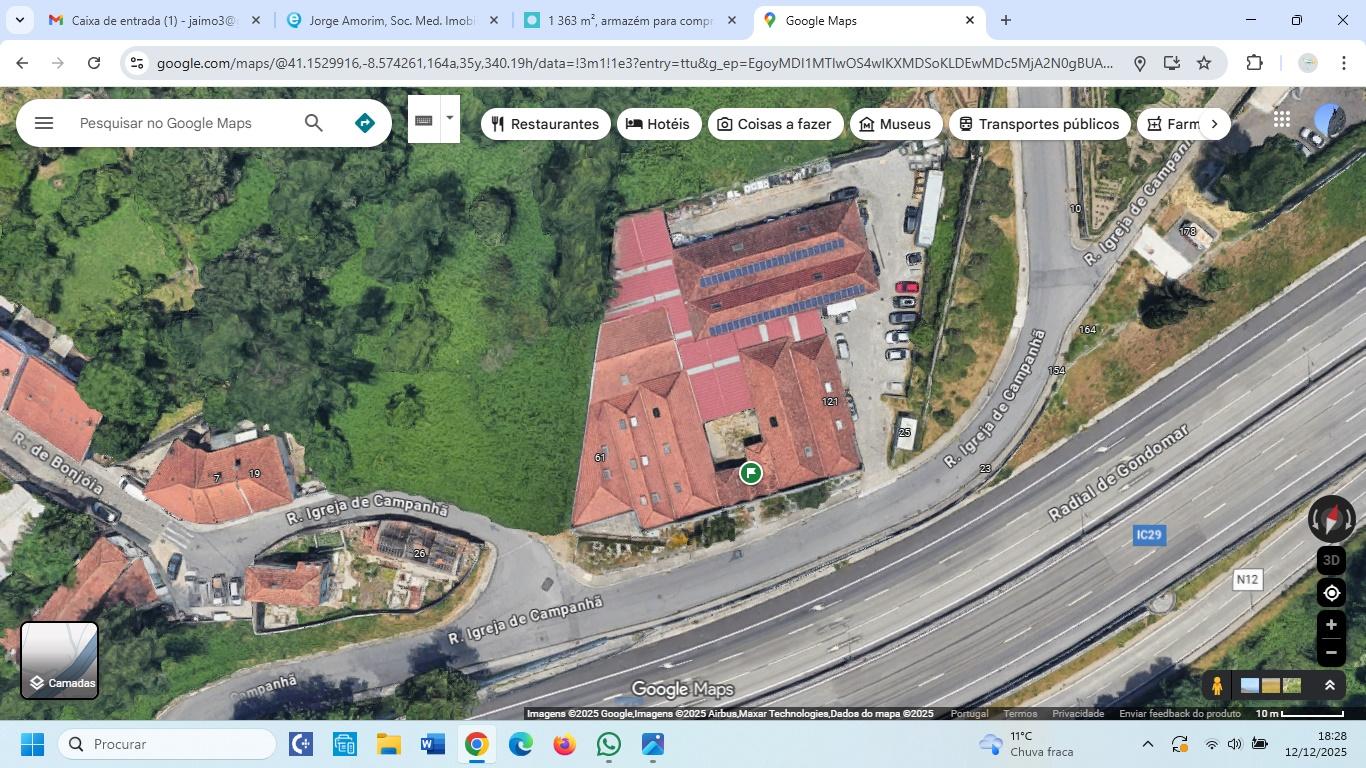Open WhatsApp from the taskbar
Screen dimensions: 1366x768
pos(609,744)
